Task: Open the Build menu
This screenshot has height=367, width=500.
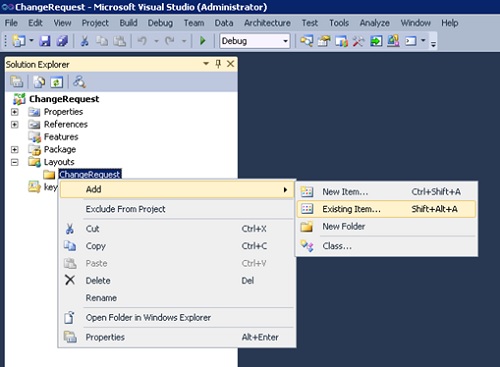Action: [128, 23]
